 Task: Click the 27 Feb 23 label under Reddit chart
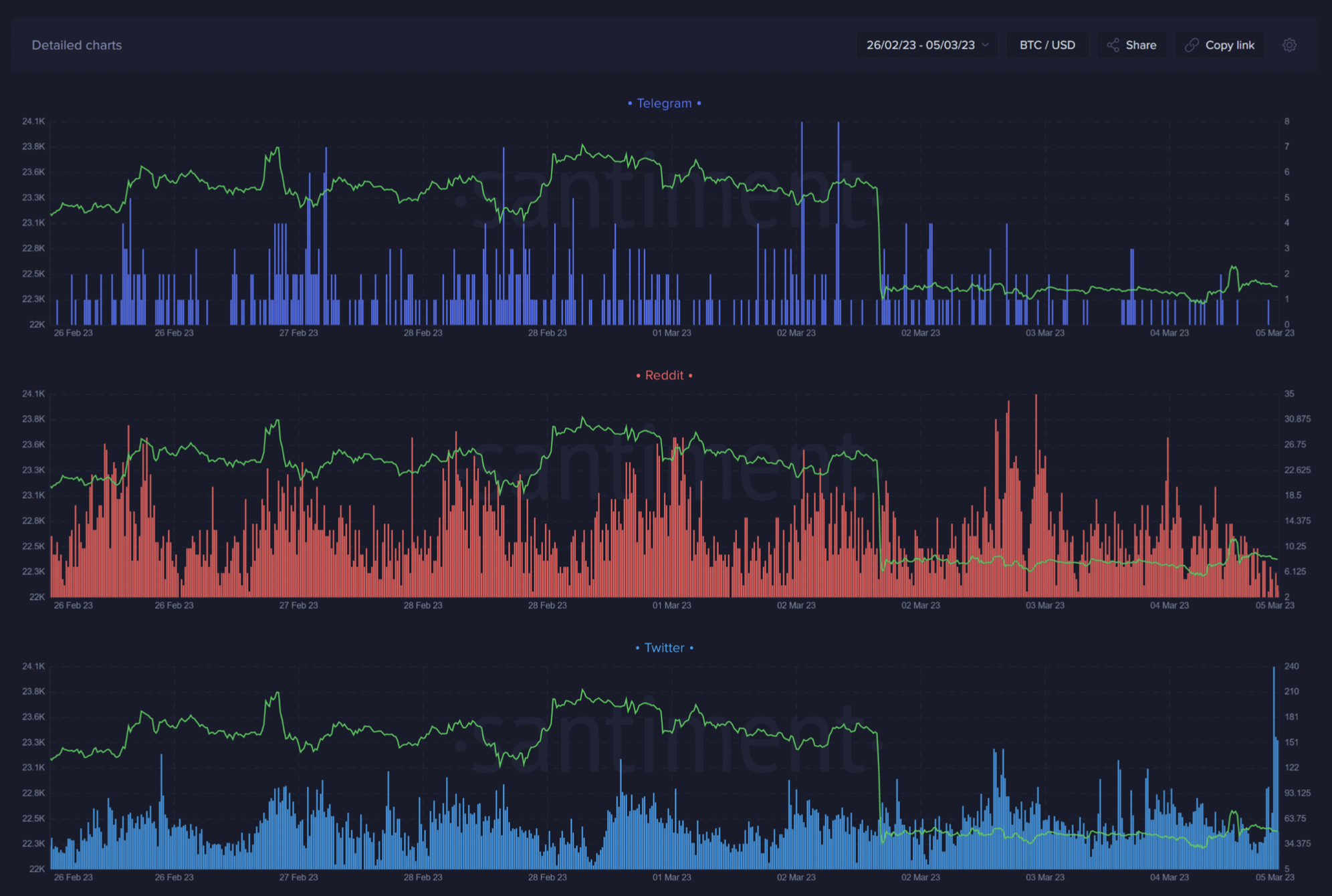[299, 605]
